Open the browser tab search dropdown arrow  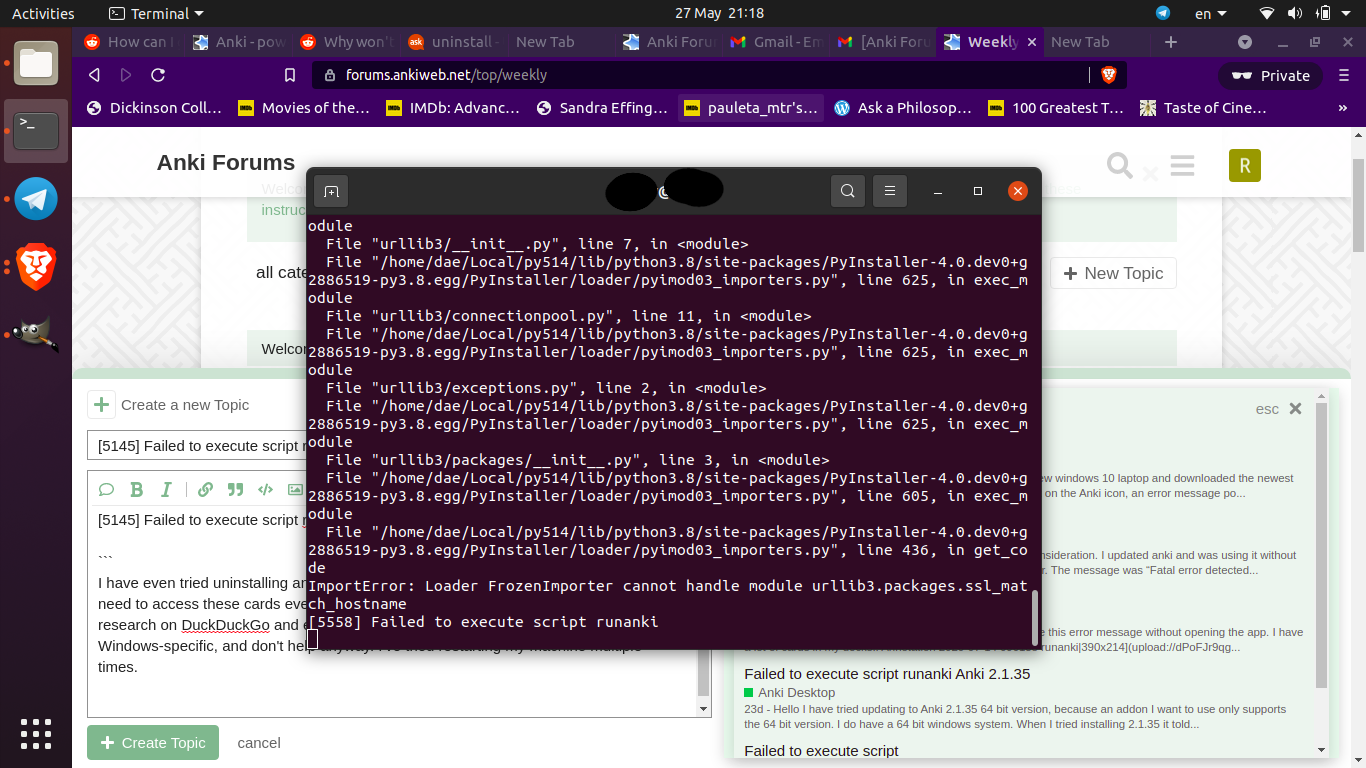pyautogui.click(x=1245, y=42)
